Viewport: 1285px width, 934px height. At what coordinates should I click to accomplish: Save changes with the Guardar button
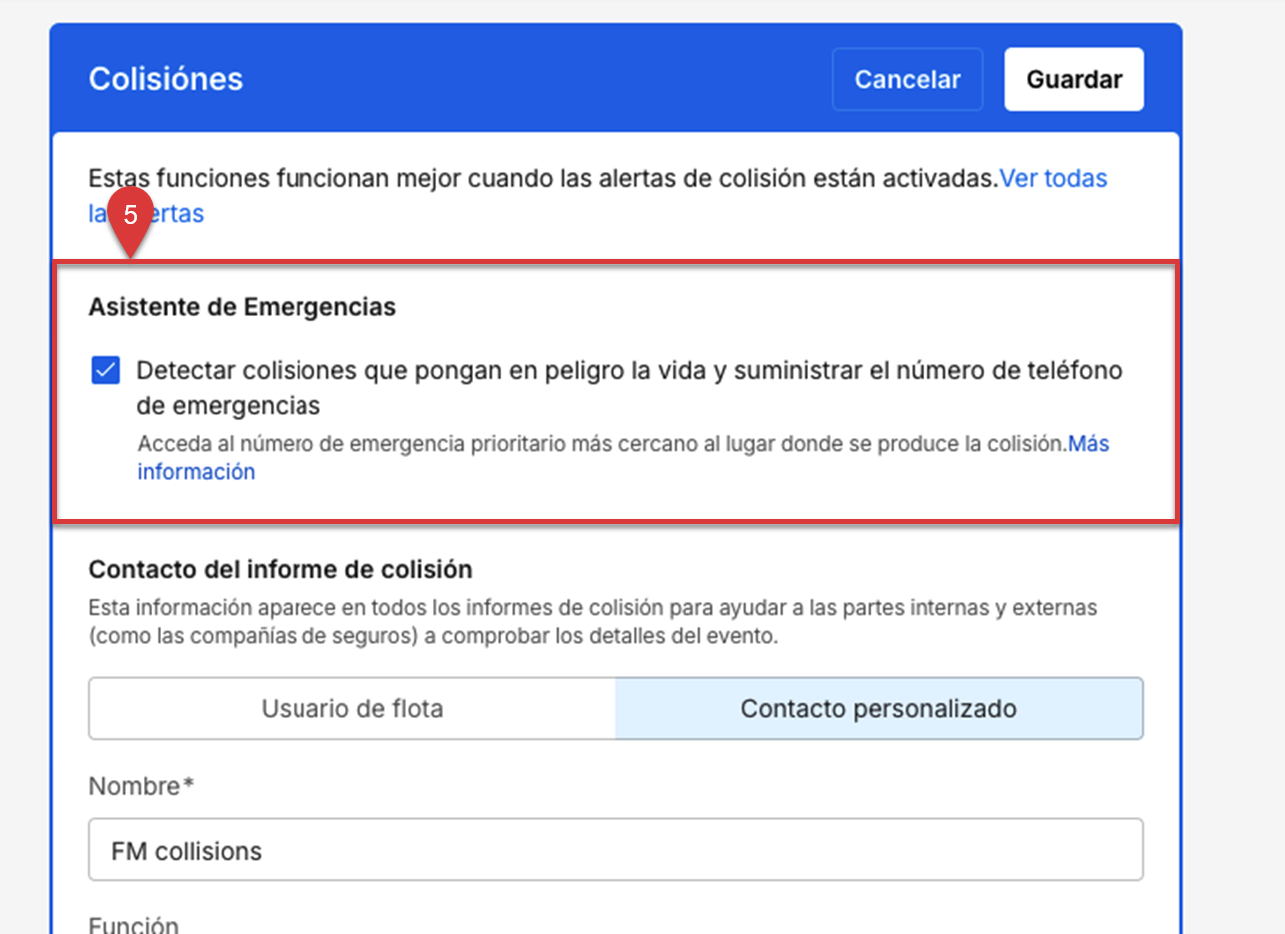point(1074,80)
